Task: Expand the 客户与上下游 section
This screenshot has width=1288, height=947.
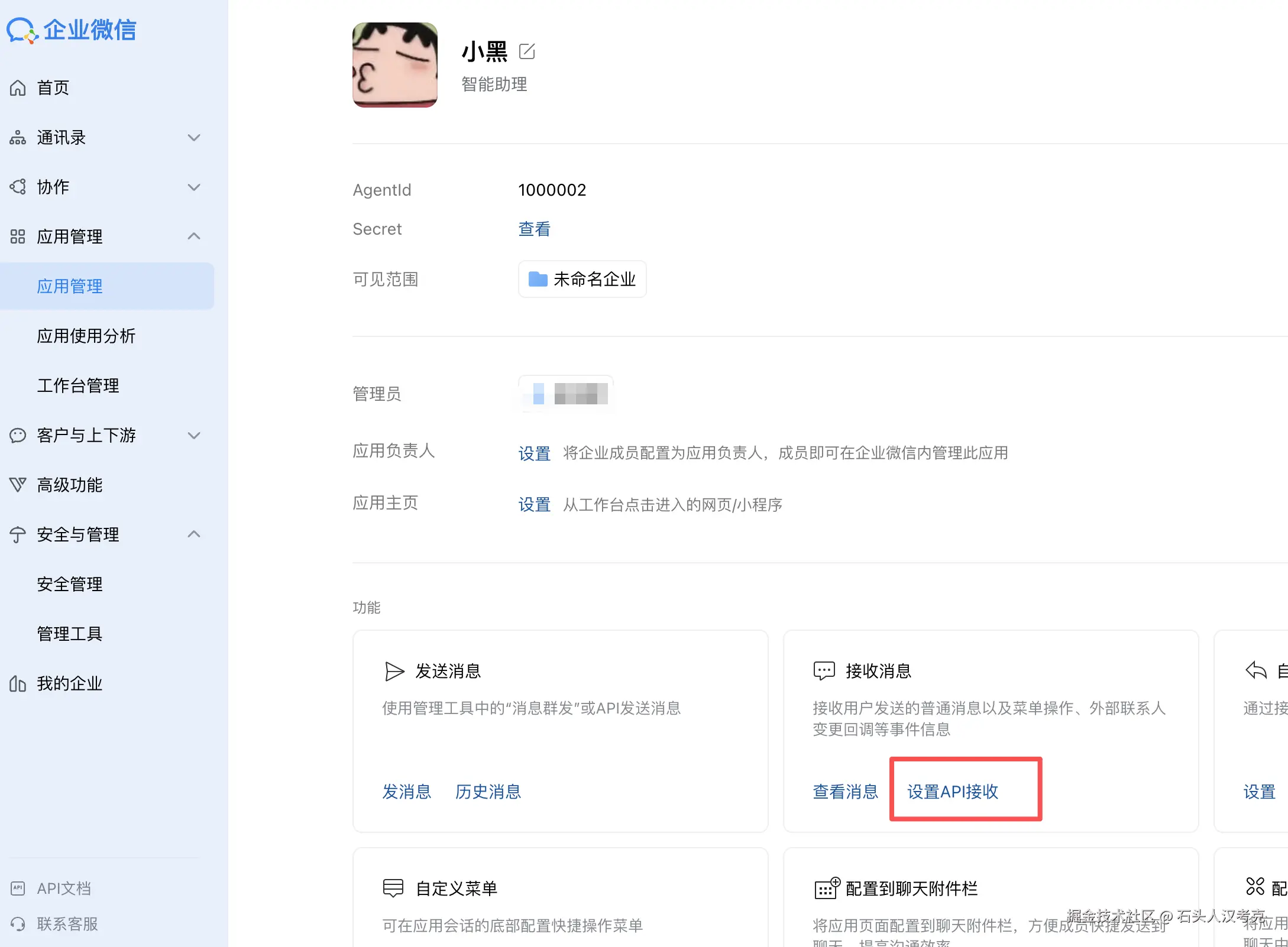Action: pyautogui.click(x=194, y=436)
